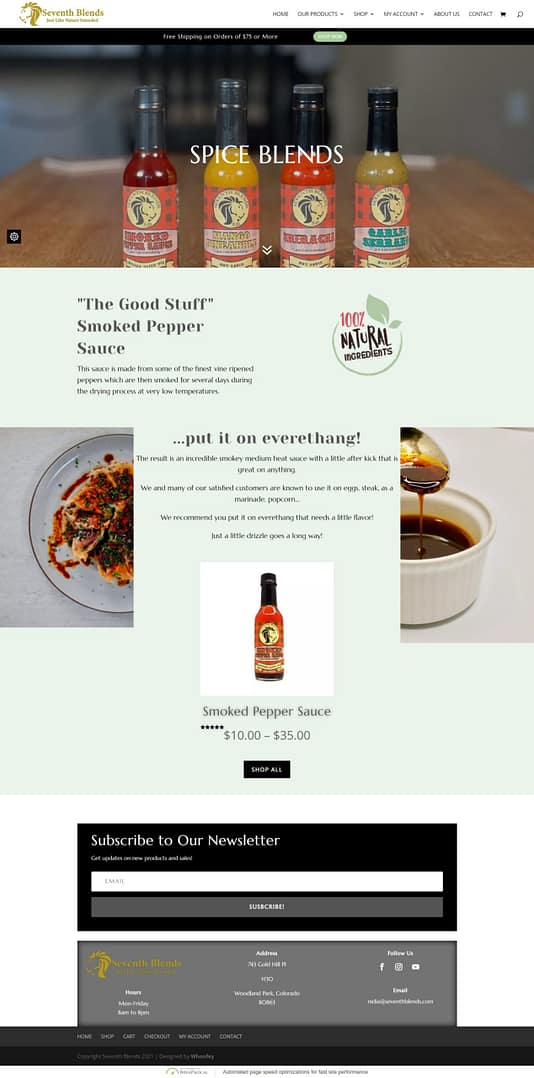The height and width of the screenshot is (1078, 534).
Task: Open the search magnifier icon
Action: 520,14
